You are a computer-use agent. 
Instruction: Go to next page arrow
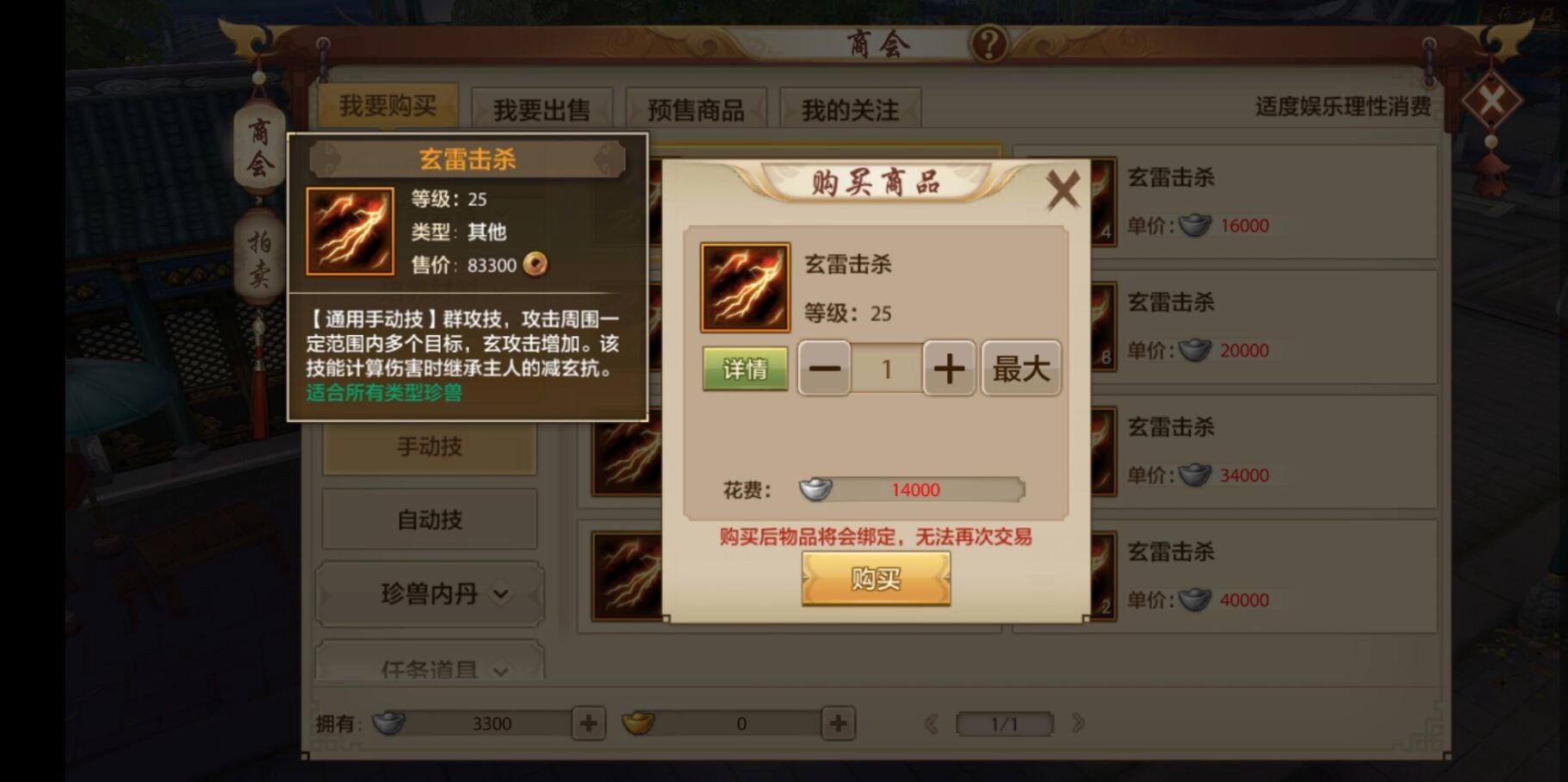coord(1078,723)
